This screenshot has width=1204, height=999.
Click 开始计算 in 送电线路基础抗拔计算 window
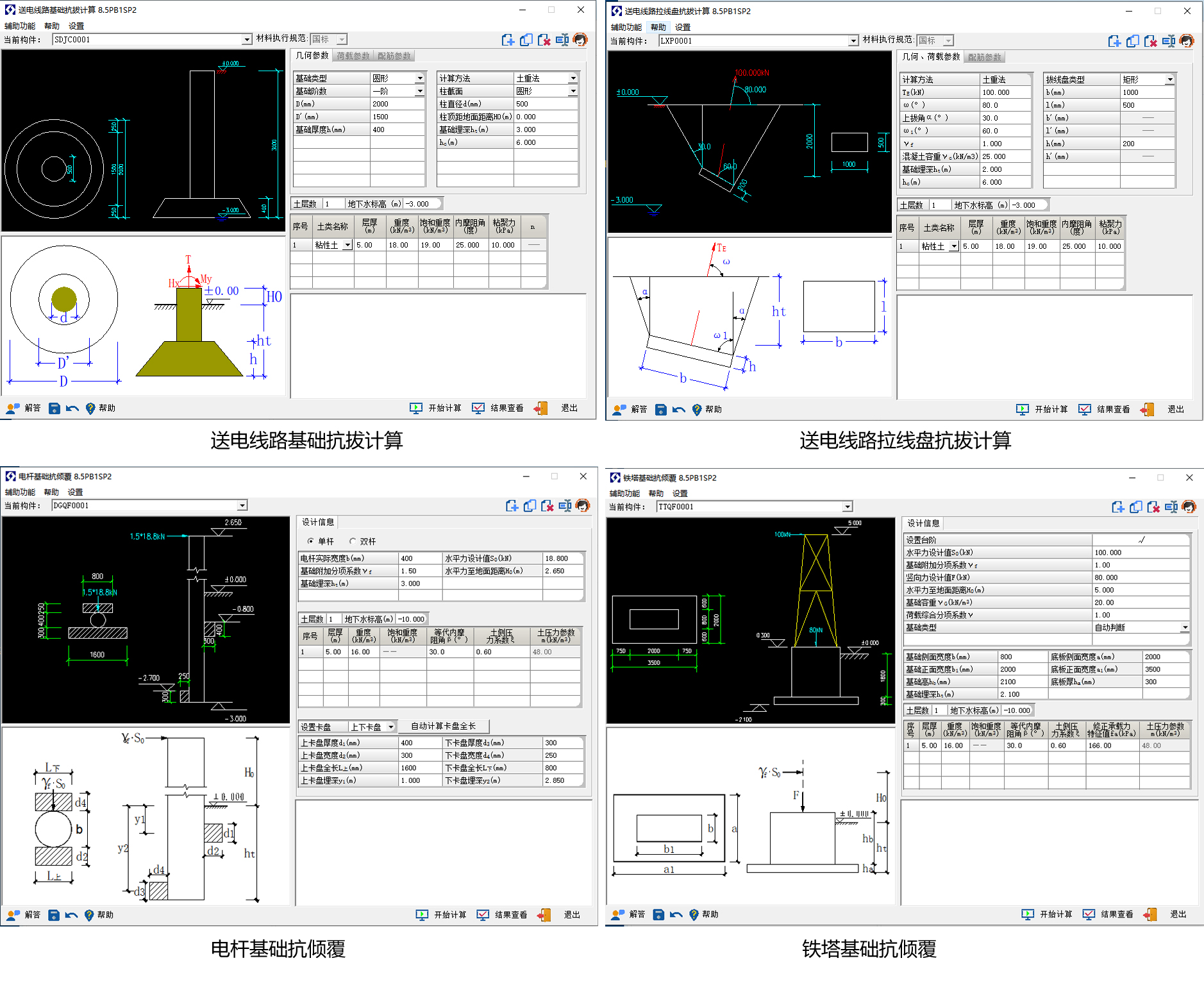pyautogui.click(x=436, y=408)
